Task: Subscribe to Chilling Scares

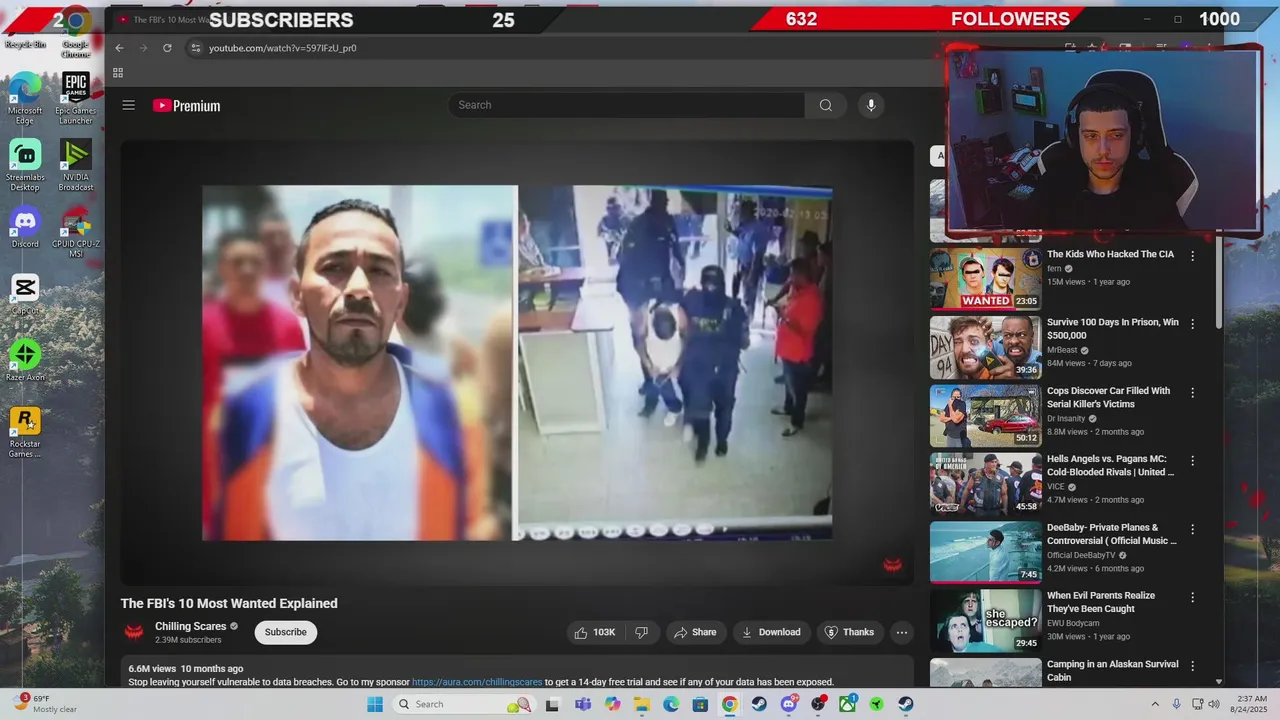Action: [x=286, y=632]
